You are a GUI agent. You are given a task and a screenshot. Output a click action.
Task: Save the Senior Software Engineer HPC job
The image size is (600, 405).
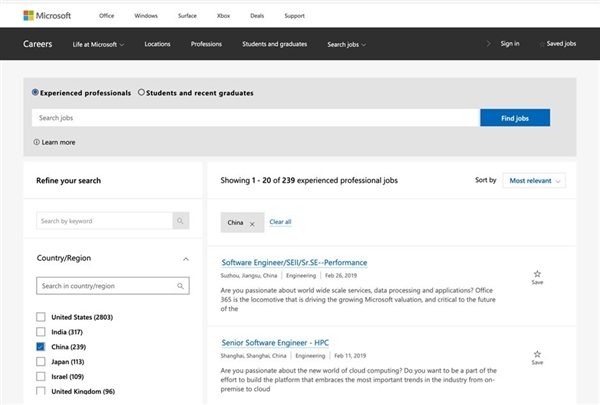tap(537, 355)
